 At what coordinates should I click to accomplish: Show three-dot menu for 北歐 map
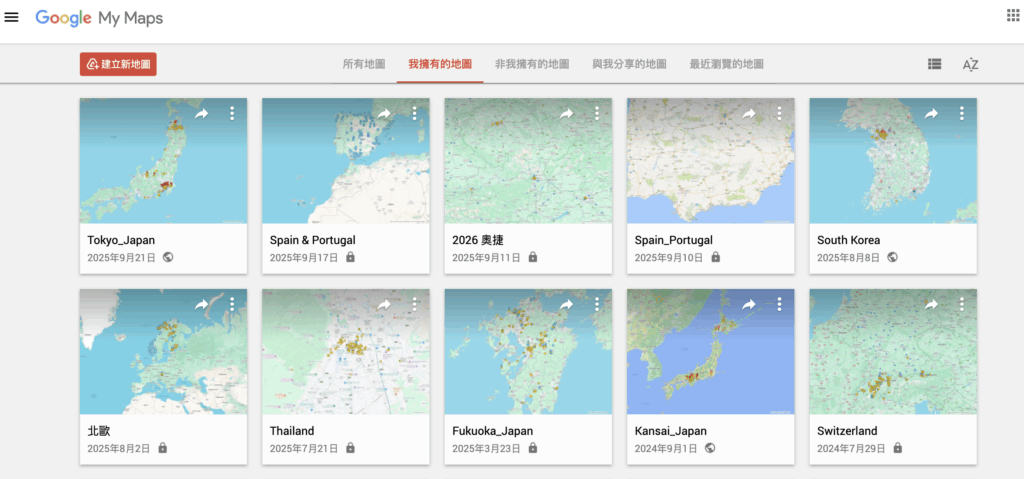coord(232,305)
